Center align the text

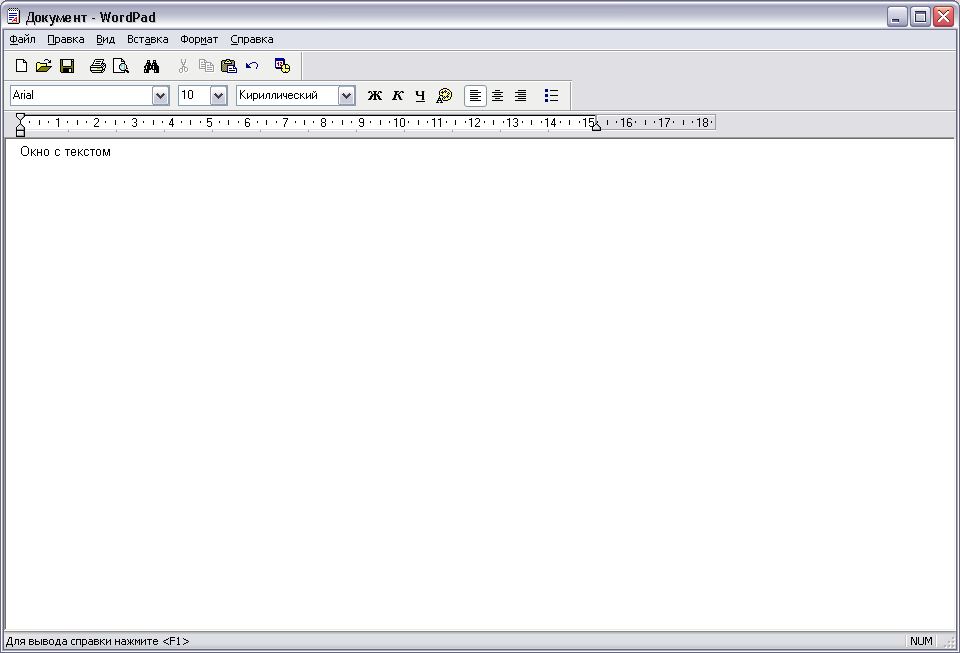[x=498, y=95]
